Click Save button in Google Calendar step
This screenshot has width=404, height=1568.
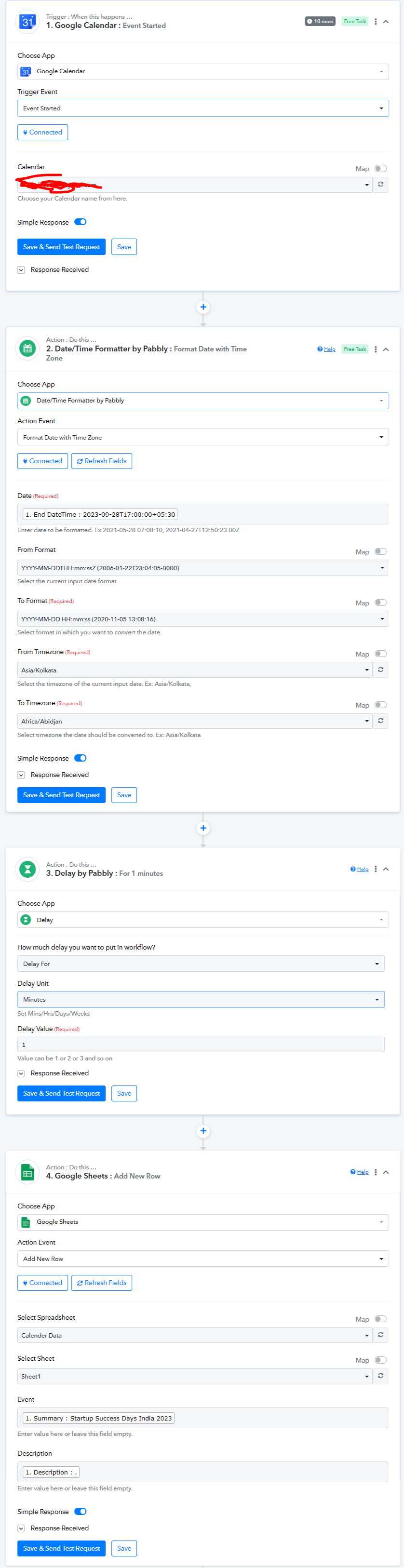coord(124,246)
